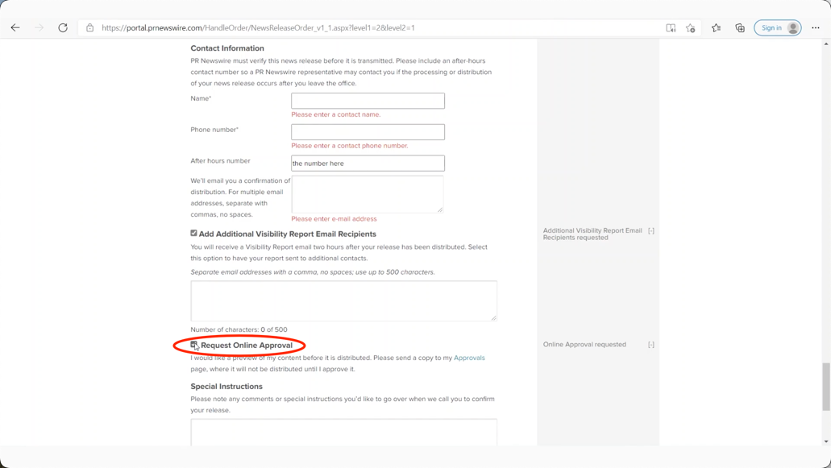Open the Collections icon in toolbar
The image size is (832, 468).
740,28
